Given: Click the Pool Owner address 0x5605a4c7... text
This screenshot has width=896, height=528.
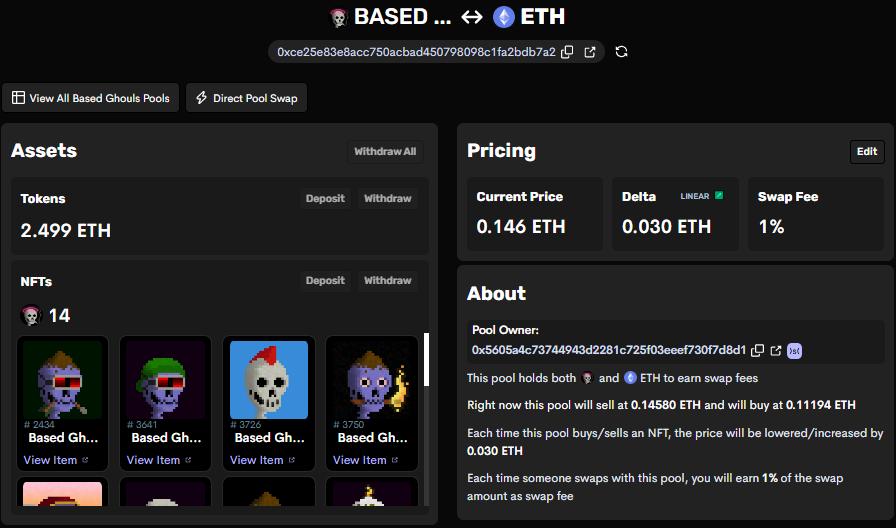Looking at the screenshot, I should click(x=609, y=350).
